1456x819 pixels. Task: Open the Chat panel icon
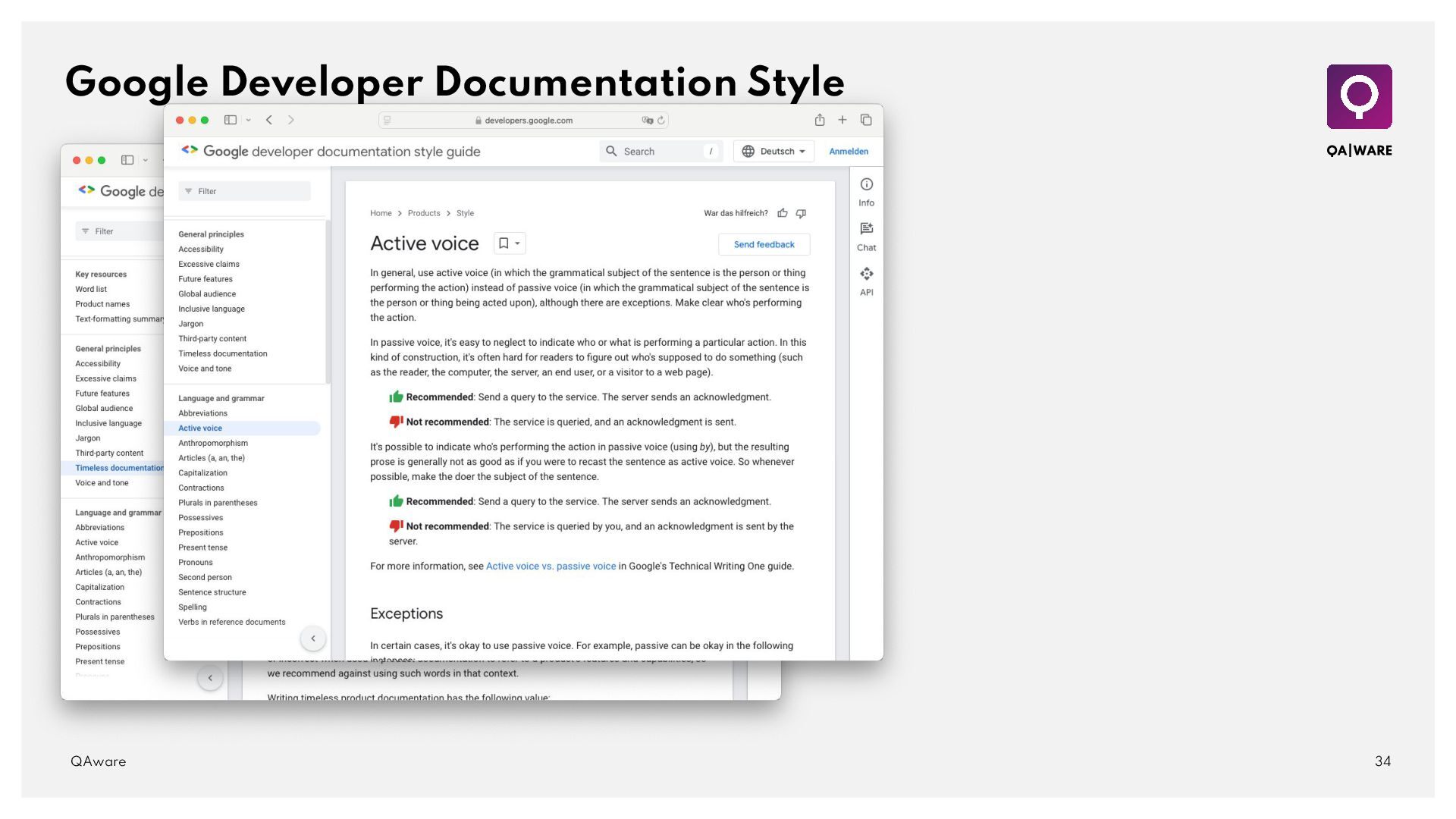tap(866, 229)
